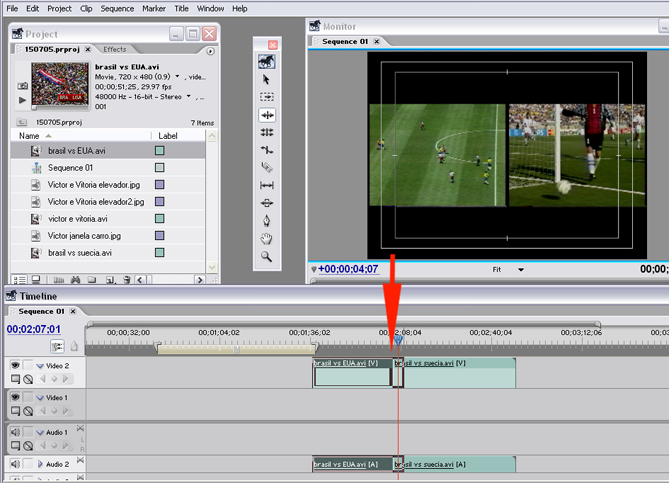Image resolution: width=669 pixels, height=483 pixels.
Task: Select the Selection arrow tool
Action: 267,79
